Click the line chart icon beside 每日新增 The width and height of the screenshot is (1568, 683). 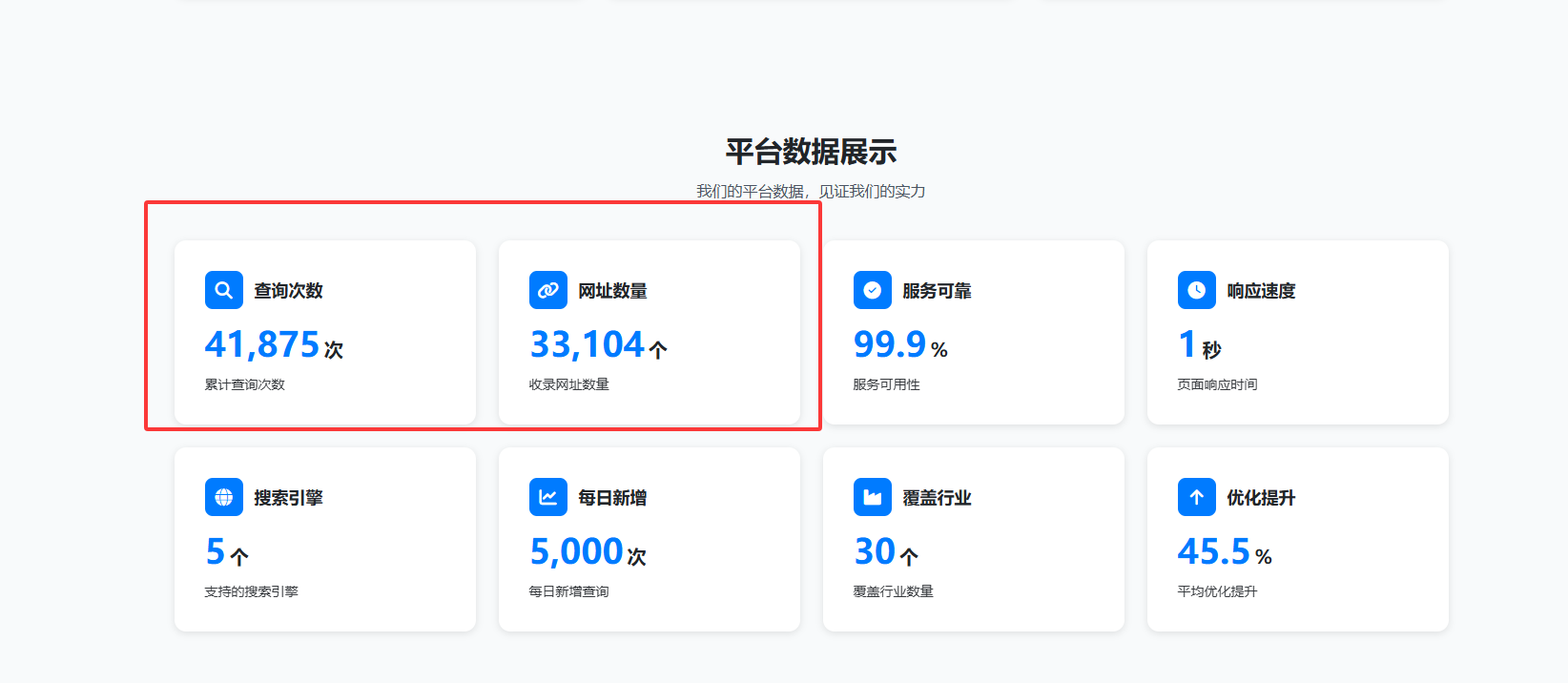pyautogui.click(x=547, y=497)
